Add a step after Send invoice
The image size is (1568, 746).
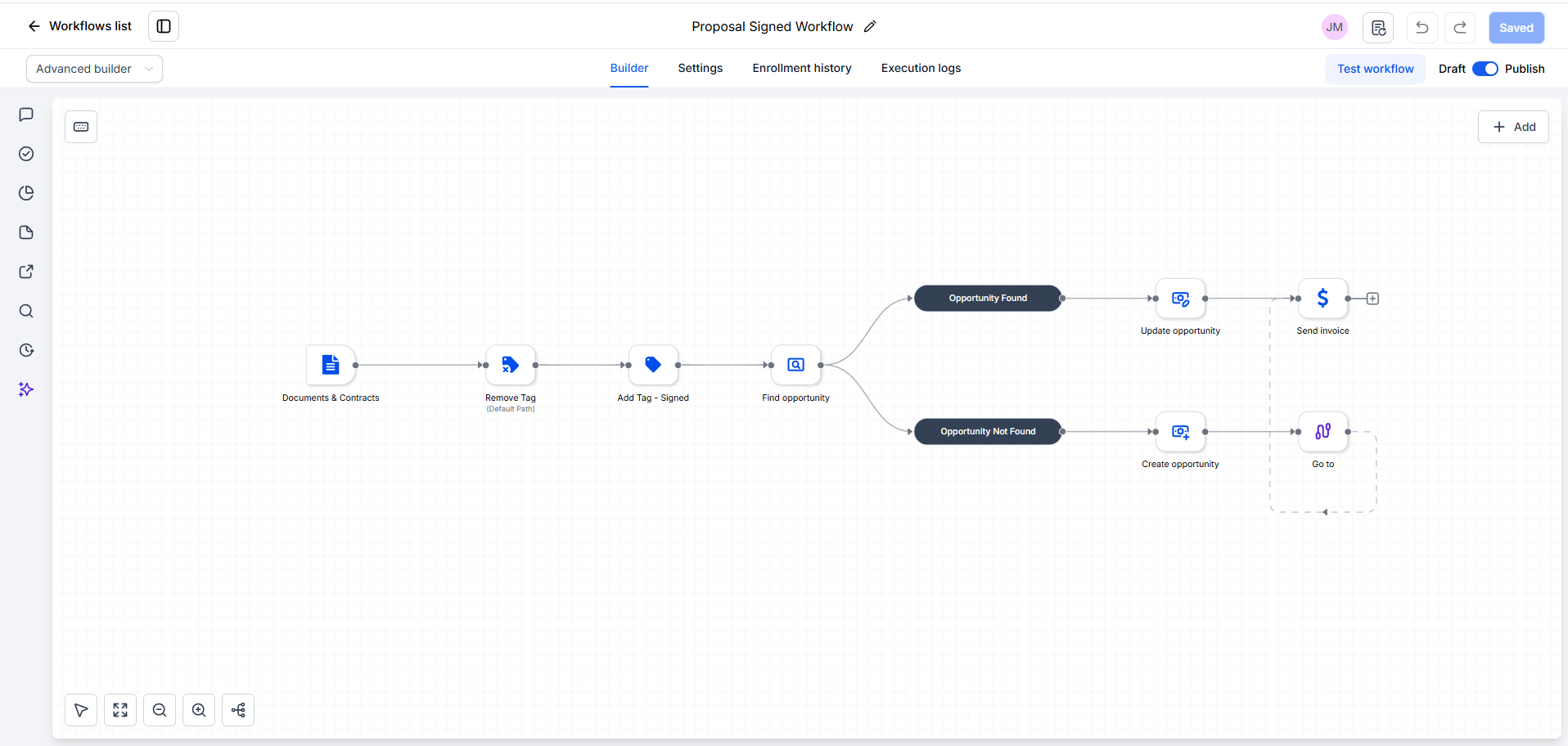(x=1373, y=299)
